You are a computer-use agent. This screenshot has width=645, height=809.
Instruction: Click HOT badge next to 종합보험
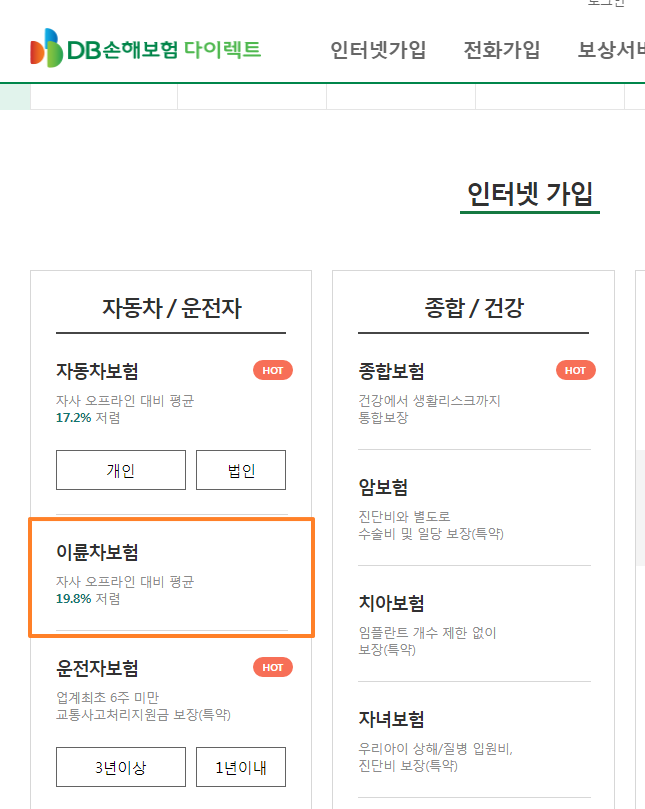point(575,370)
